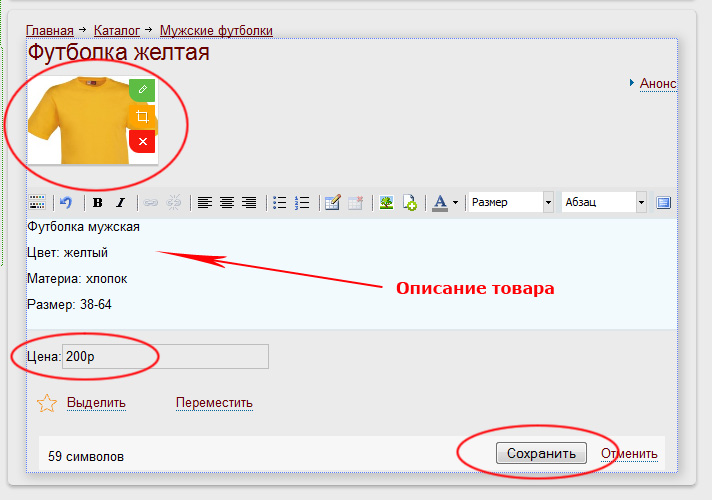Toggle bold formatting
Image resolution: width=712 pixels, height=500 pixels.
(97, 203)
